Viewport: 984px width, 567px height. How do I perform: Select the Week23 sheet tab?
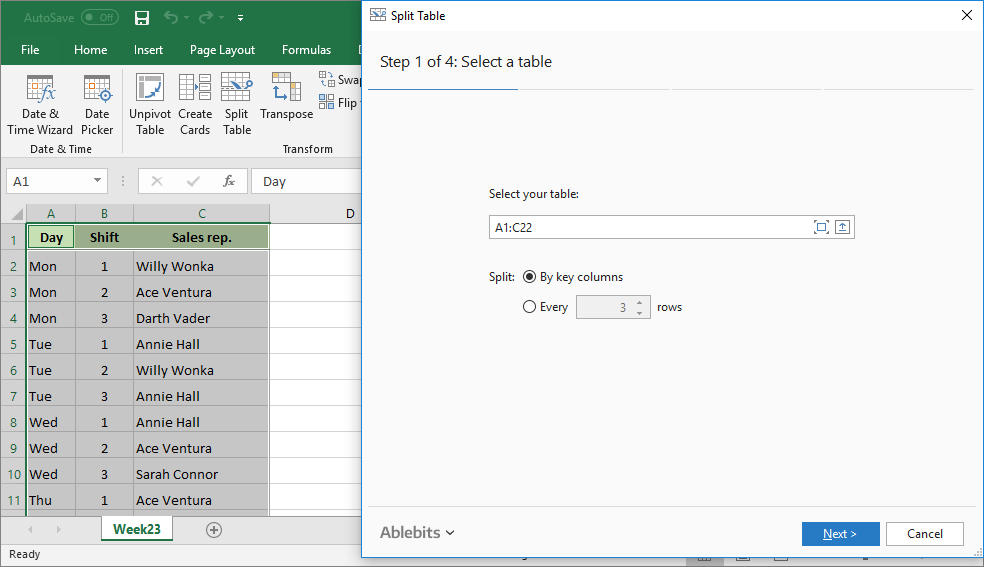tap(137, 529)
